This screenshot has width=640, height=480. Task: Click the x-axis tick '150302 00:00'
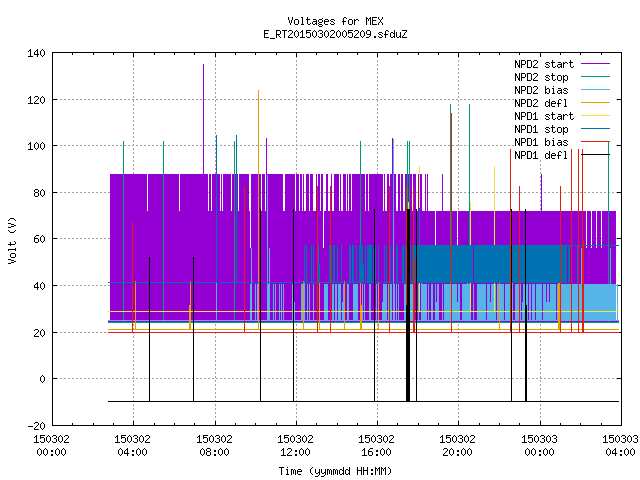[51, 446]
